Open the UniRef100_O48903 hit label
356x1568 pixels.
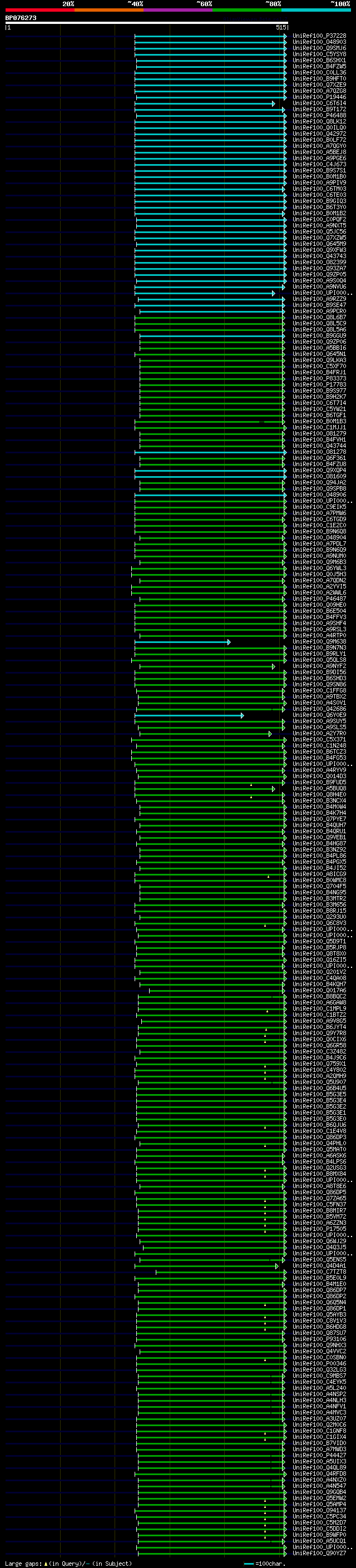tap(319, 43)
